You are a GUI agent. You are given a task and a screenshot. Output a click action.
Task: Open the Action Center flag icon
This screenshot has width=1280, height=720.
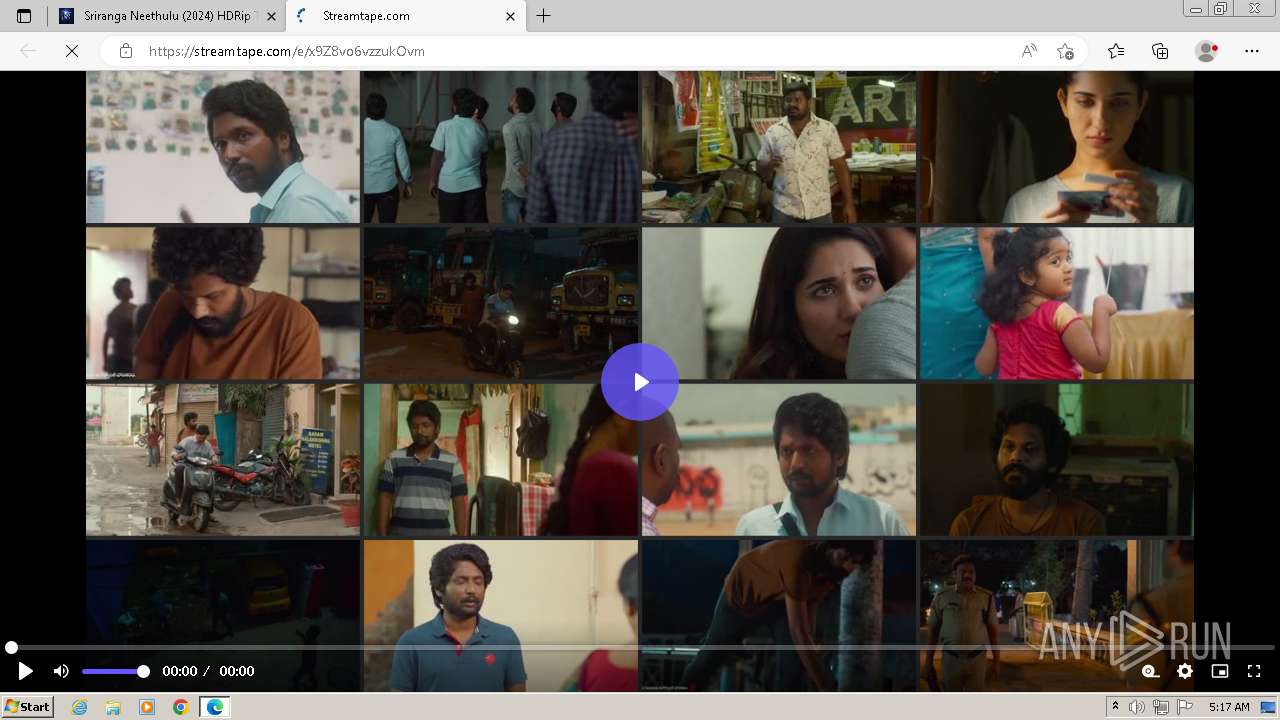point(1184,707)
